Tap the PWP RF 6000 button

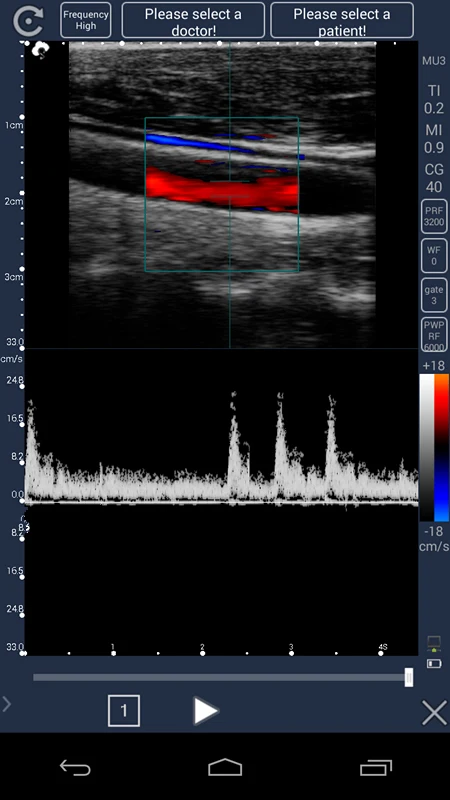(434, 334)
